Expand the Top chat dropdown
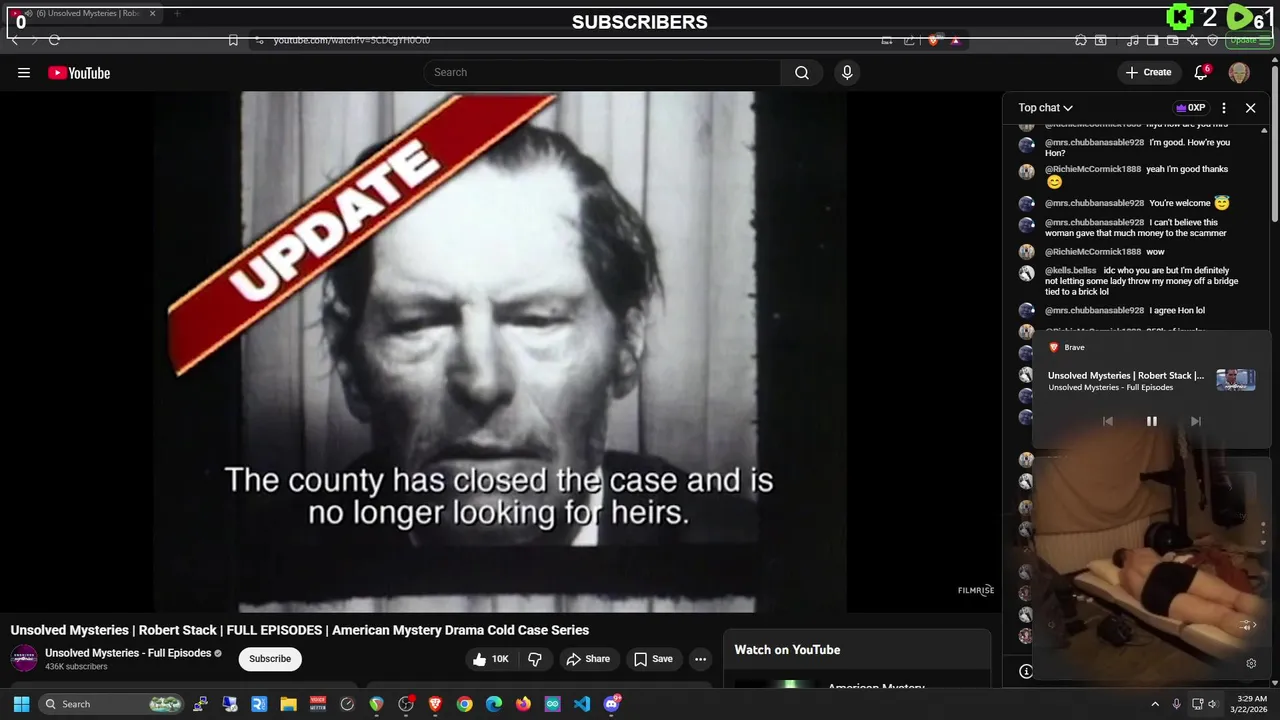This screenshot has height=720, width=1280. (x=1045, y=108)
